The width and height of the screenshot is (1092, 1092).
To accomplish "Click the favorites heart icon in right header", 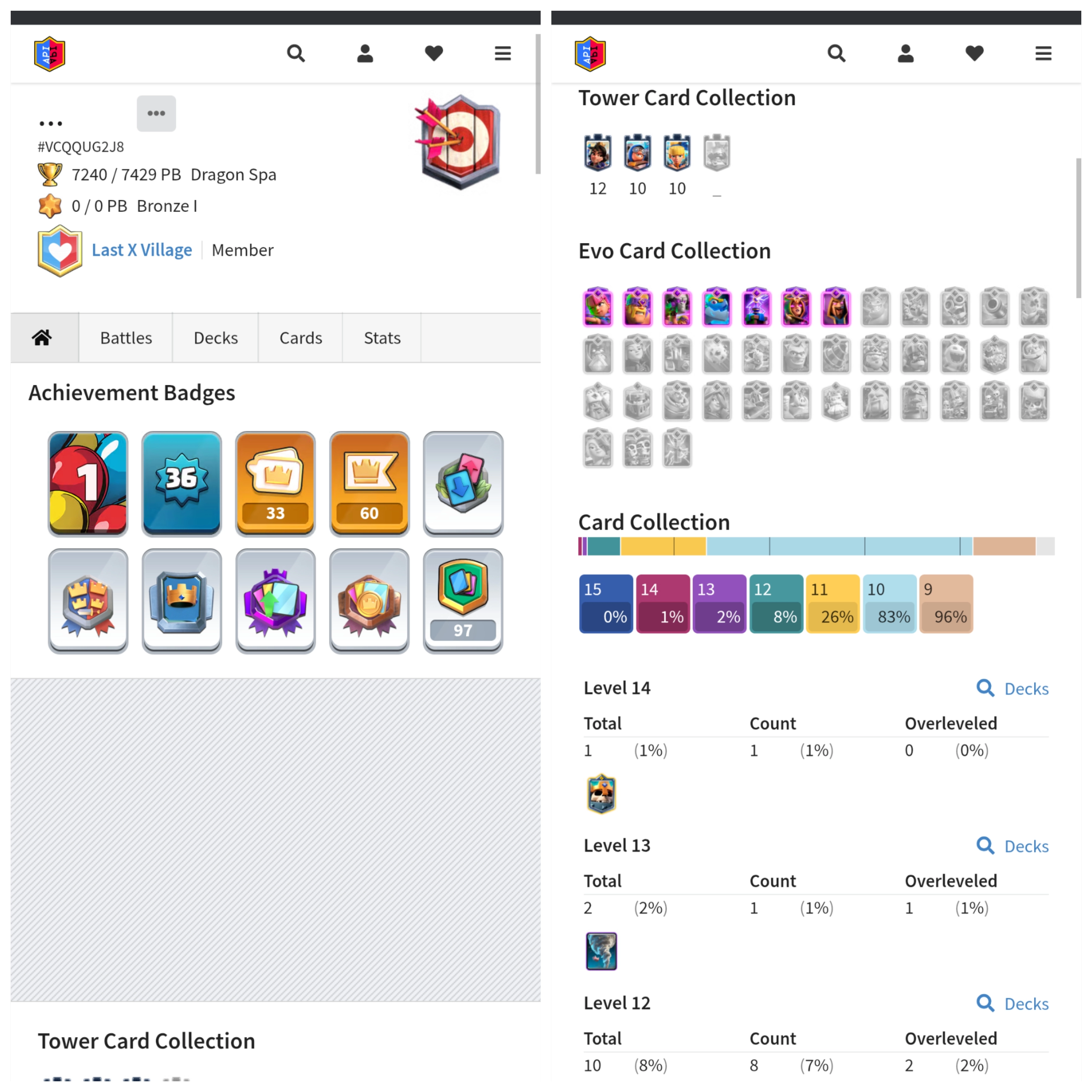I will tap(974, 54).
